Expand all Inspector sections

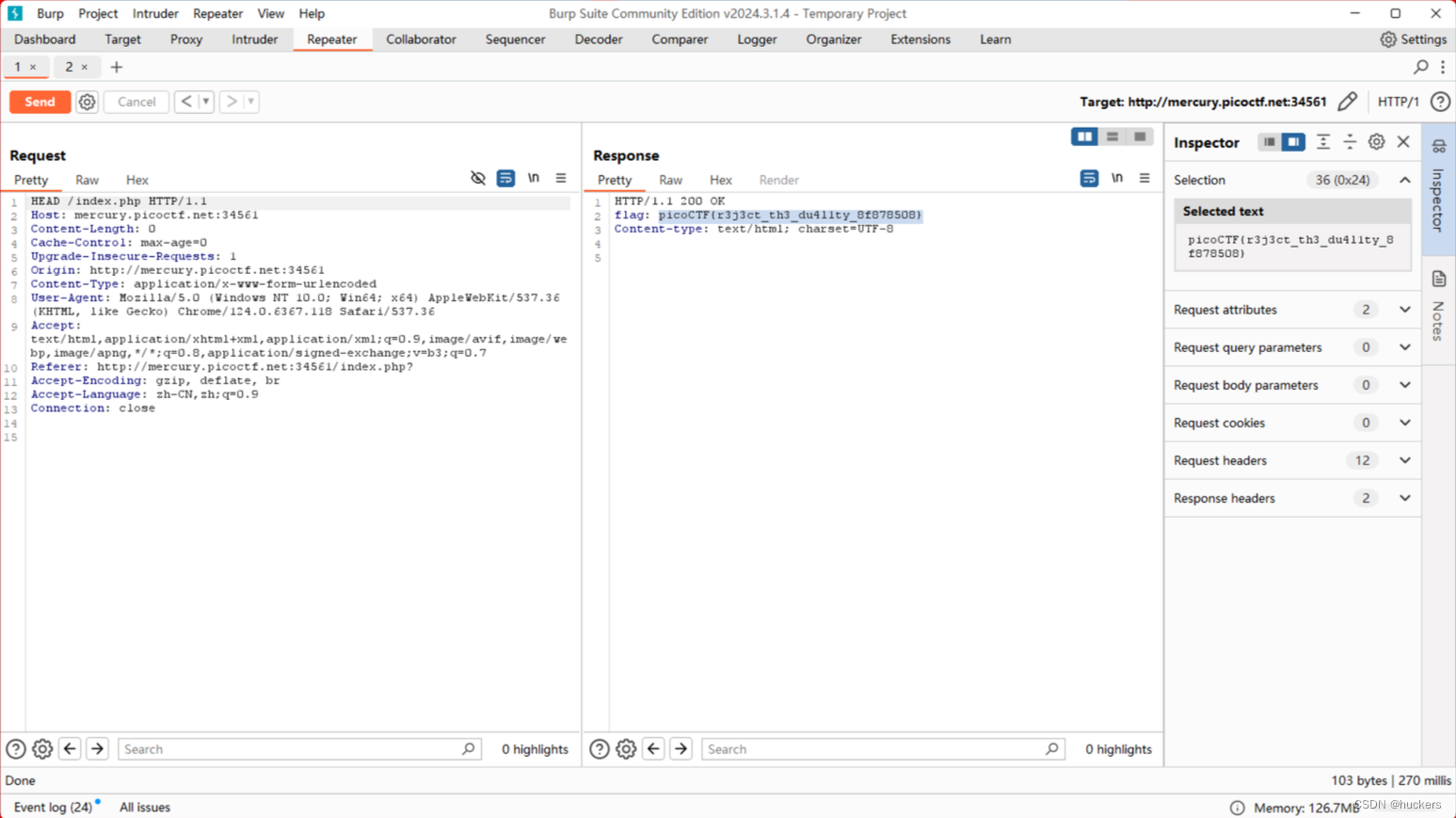[x=1323, y=142]
